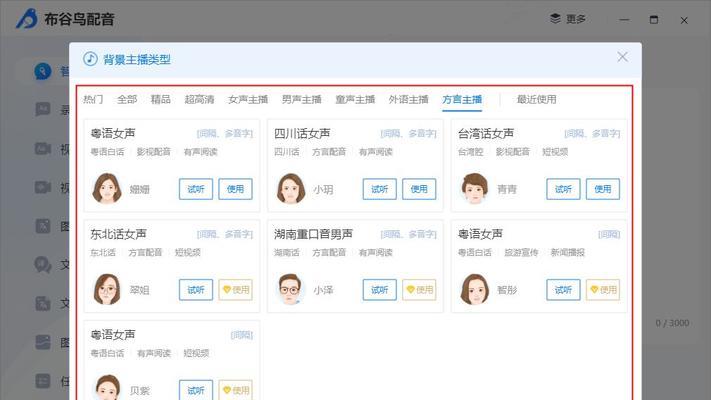Click VIP 使用 button for 翠姐
711x400 pixels.
coord(235,290)
